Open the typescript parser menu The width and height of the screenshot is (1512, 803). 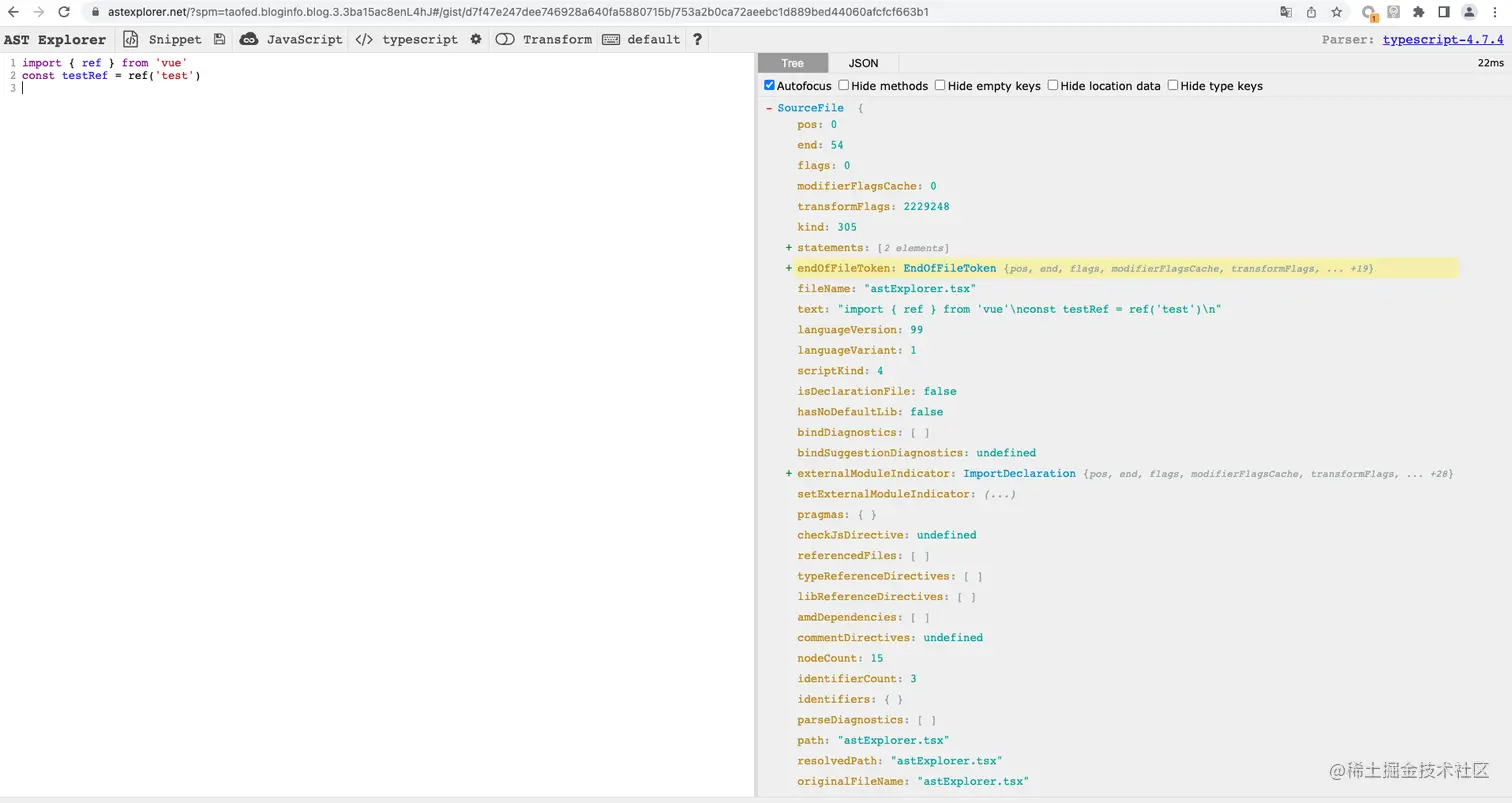407,39
